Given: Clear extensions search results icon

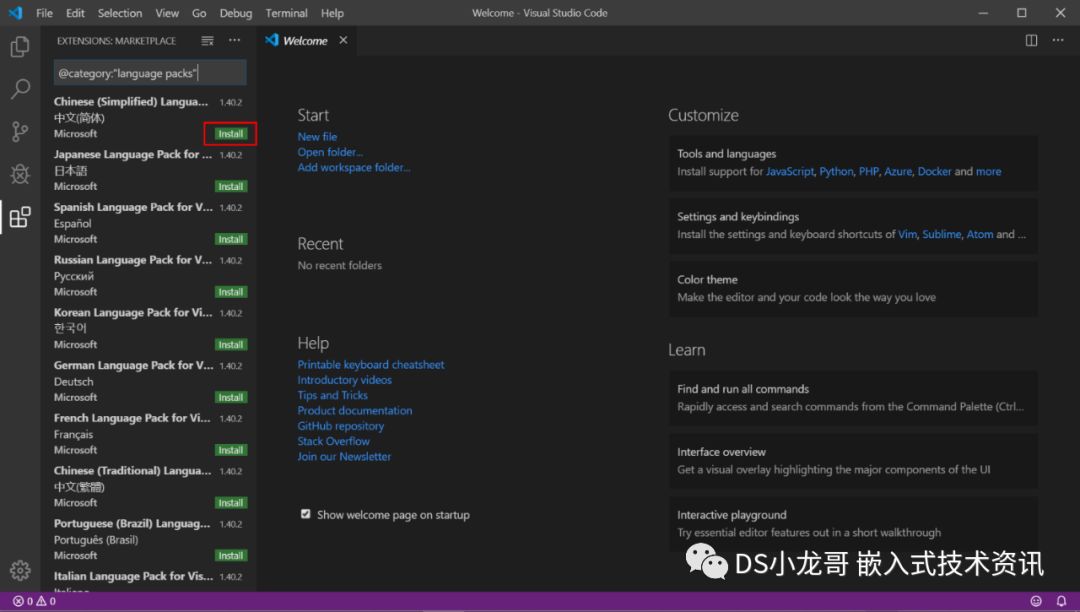Looking at the screenshot, I should 207,41.
